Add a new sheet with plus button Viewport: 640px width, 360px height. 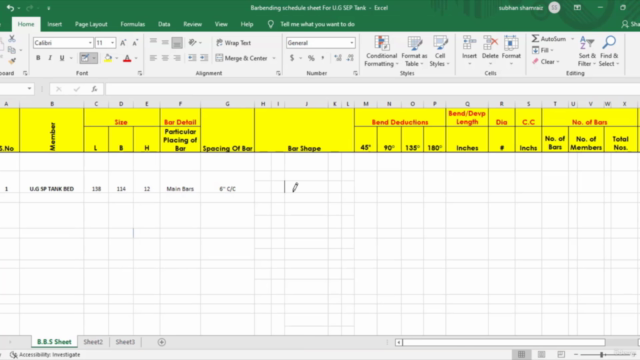(162, 342)
